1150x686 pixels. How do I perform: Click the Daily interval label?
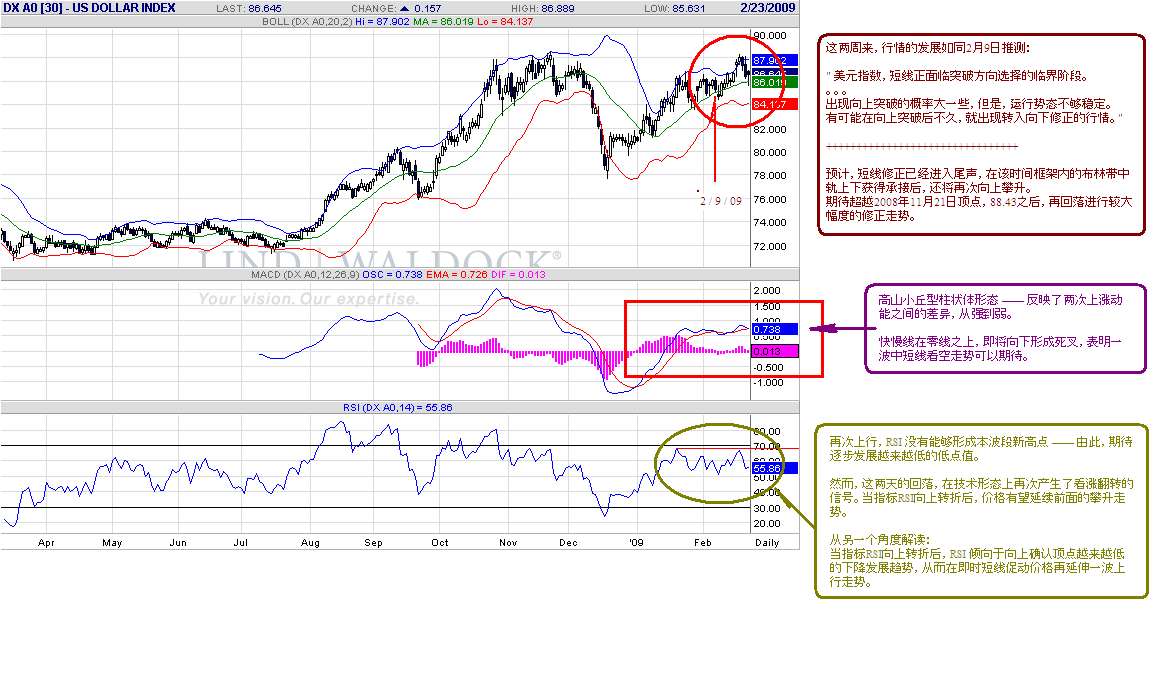pyautogui.click(x=767, y=543)
